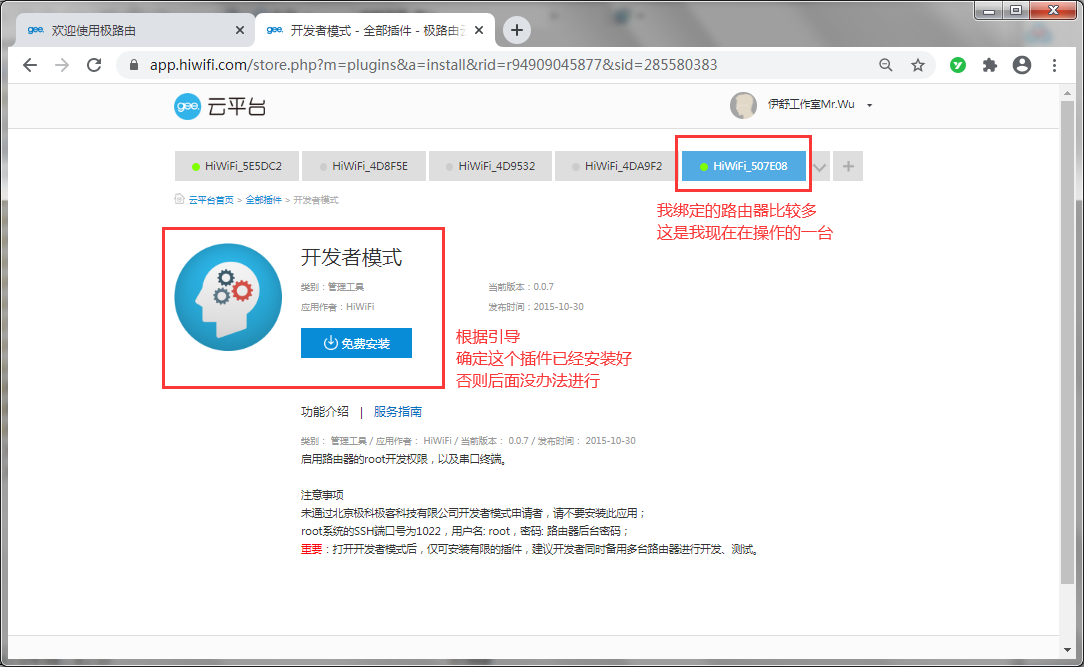Open the zoom magnifier in address bar
Viewport: 1084px width, 667px height.
pyautogui.click(x=886, y=65)
